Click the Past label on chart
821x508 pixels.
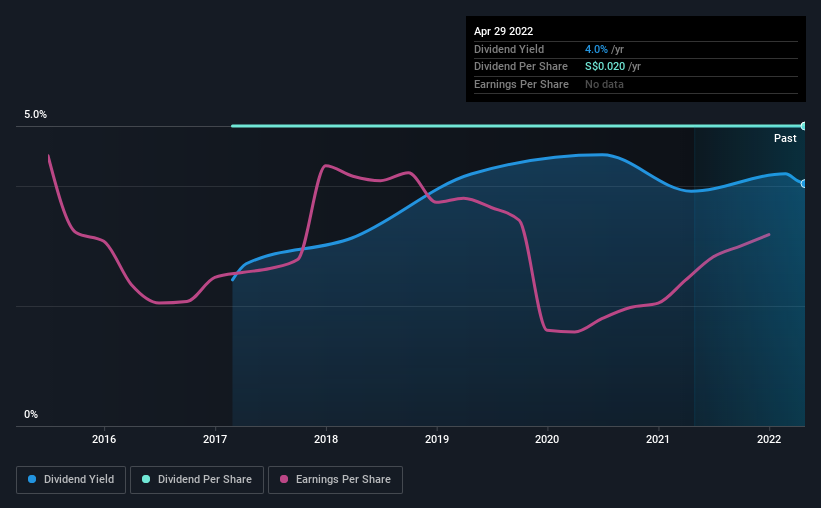785,138
